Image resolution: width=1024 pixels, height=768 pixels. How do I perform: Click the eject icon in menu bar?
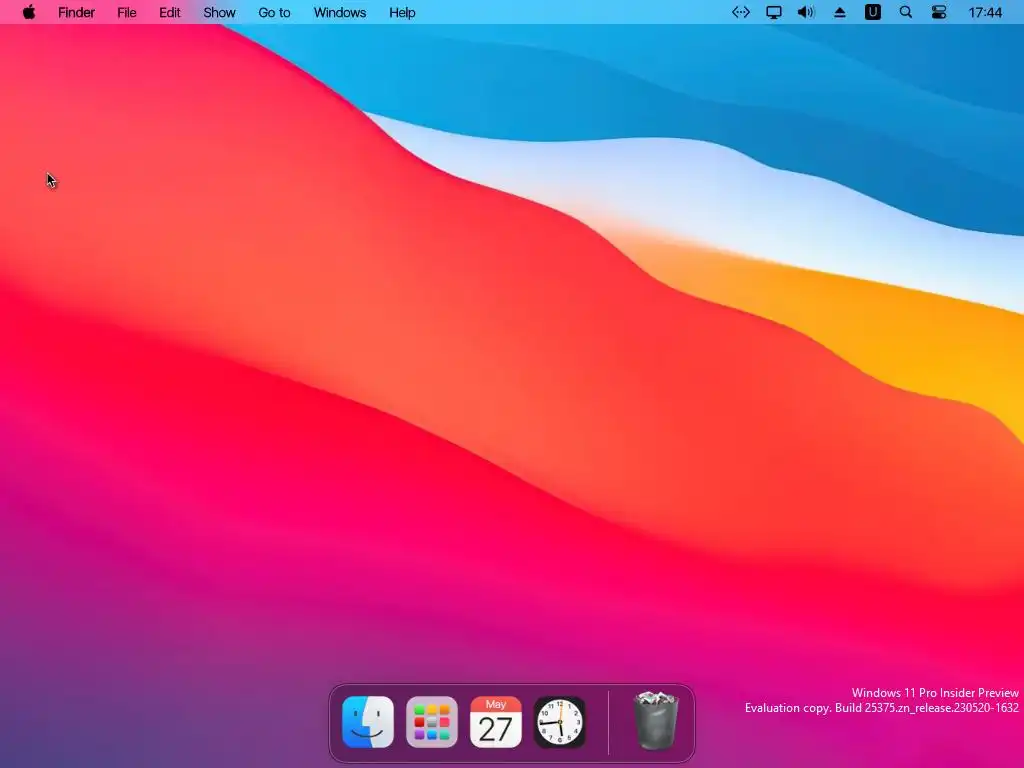[x=840, y=12]
